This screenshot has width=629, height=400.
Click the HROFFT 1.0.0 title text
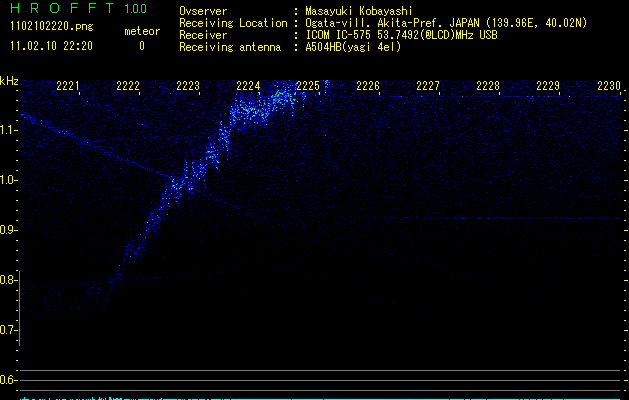coord(79,8)
